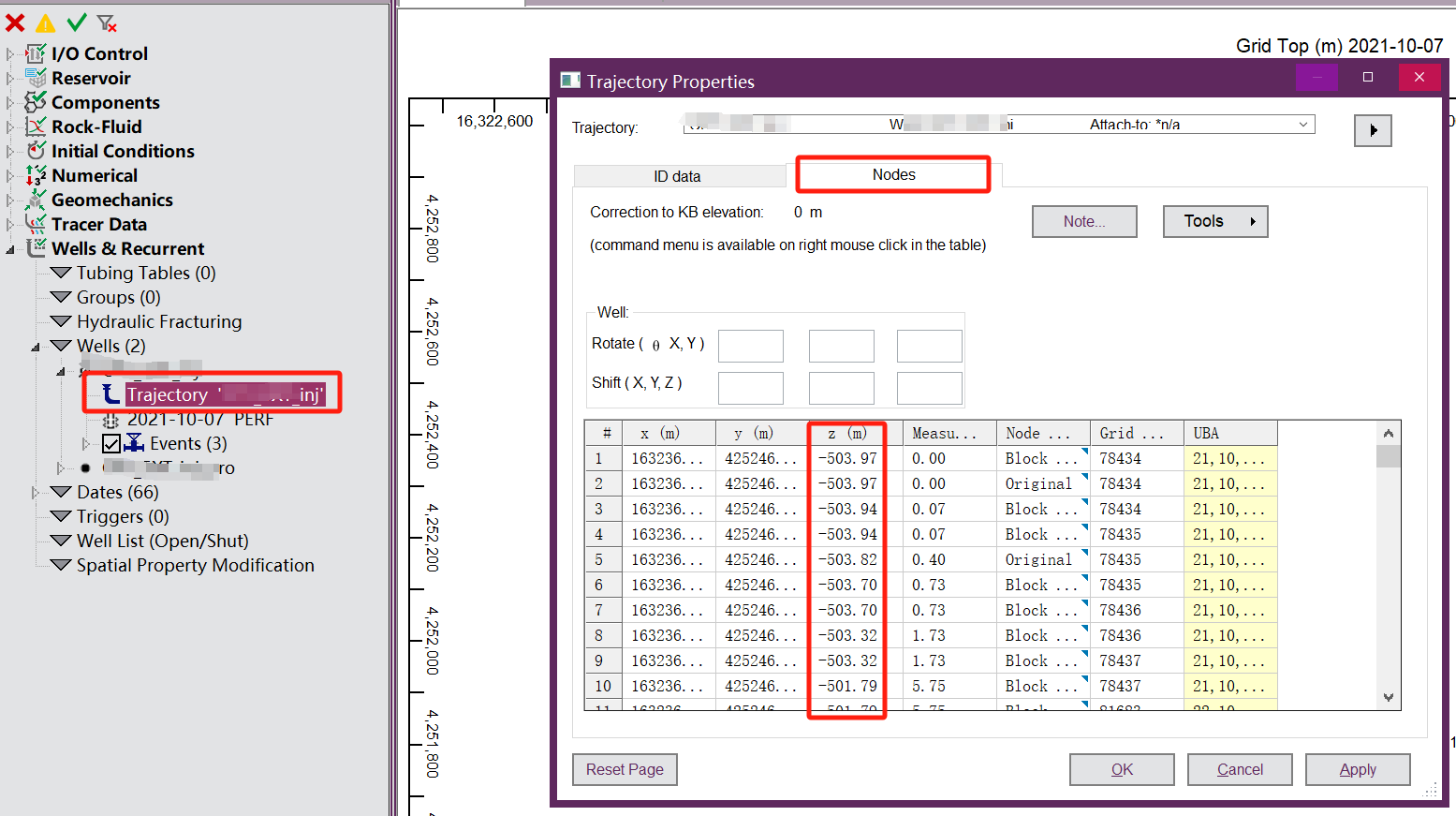
Task: Click the clear filter funnel icon
Action: (x=107, y=22)
